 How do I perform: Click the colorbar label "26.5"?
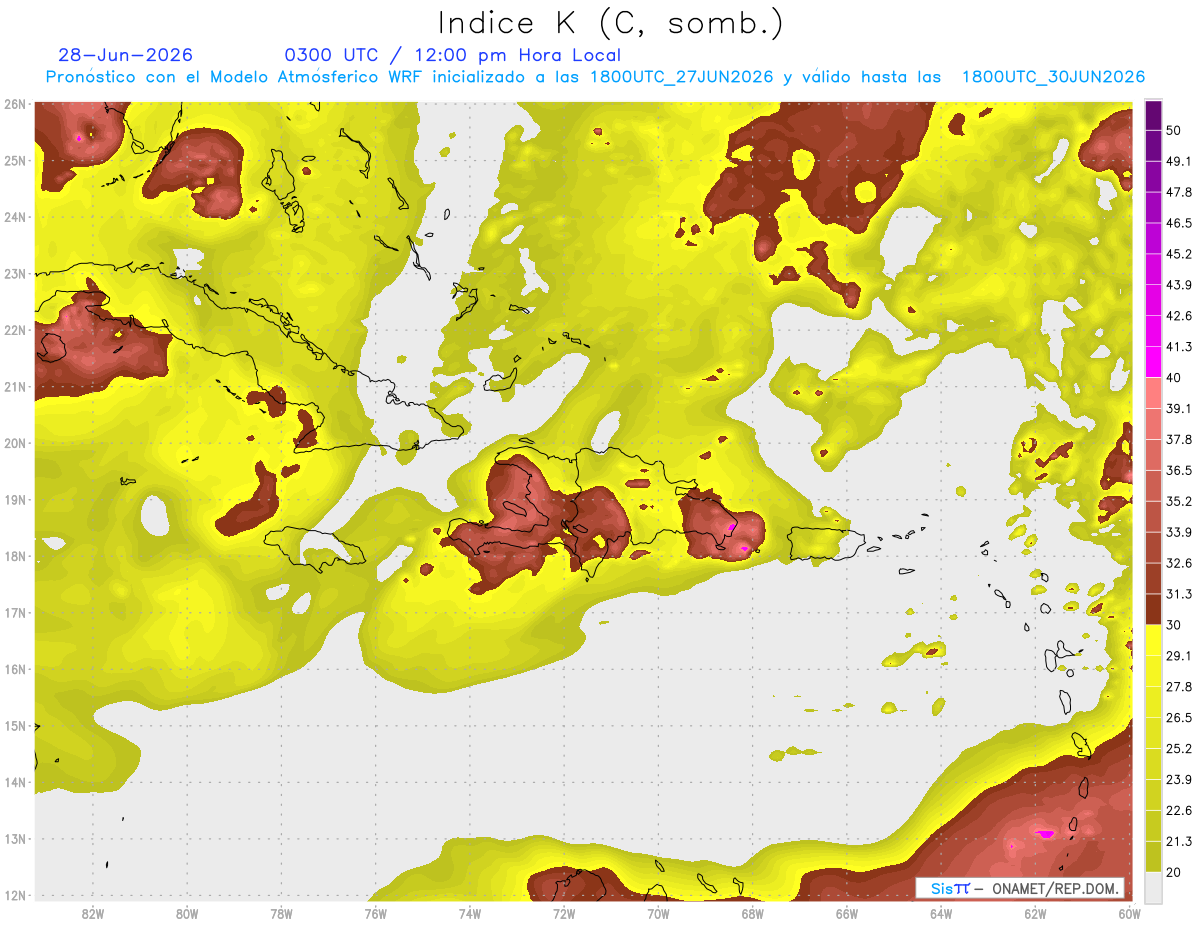(x=1178, y=717)
